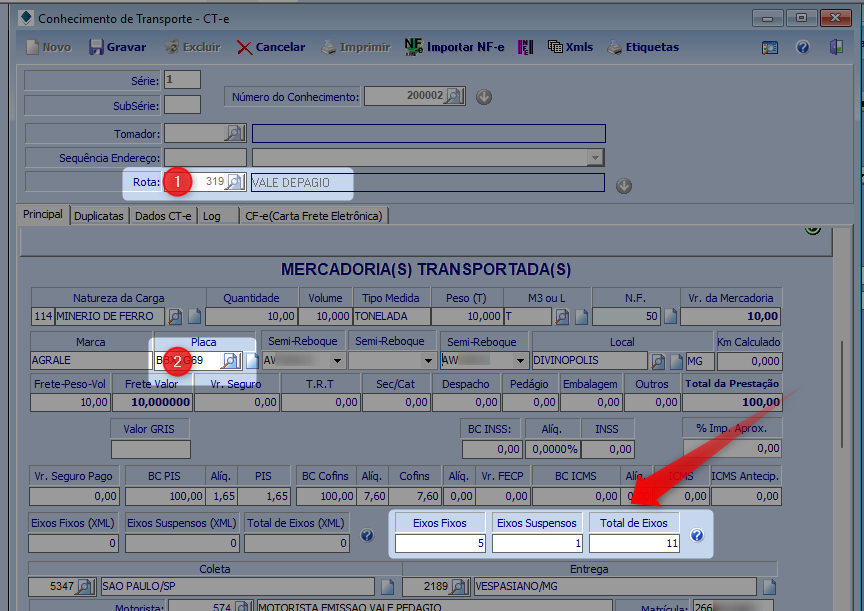864x611 pixels.
Task: Click the Placa search magnifier icon
Action: (x=230, y=361)
